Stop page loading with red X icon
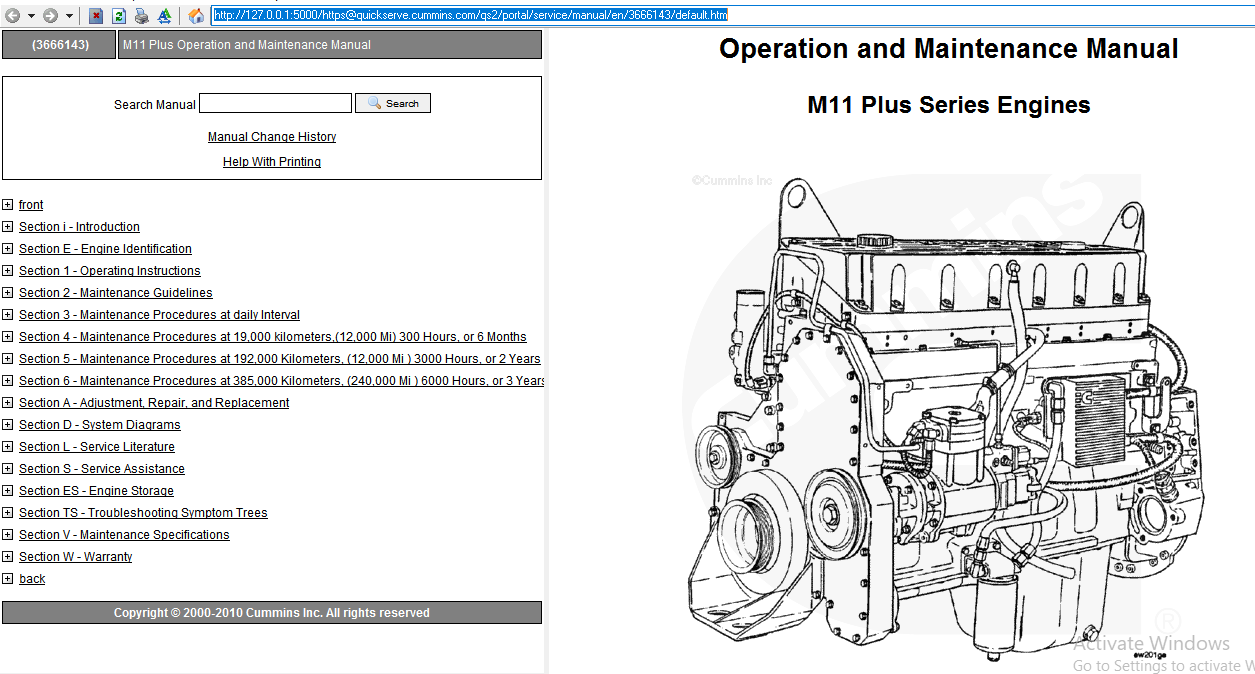Image resolution: width=1255 pixels, height=674 pixels. click(x=96, y=16)
